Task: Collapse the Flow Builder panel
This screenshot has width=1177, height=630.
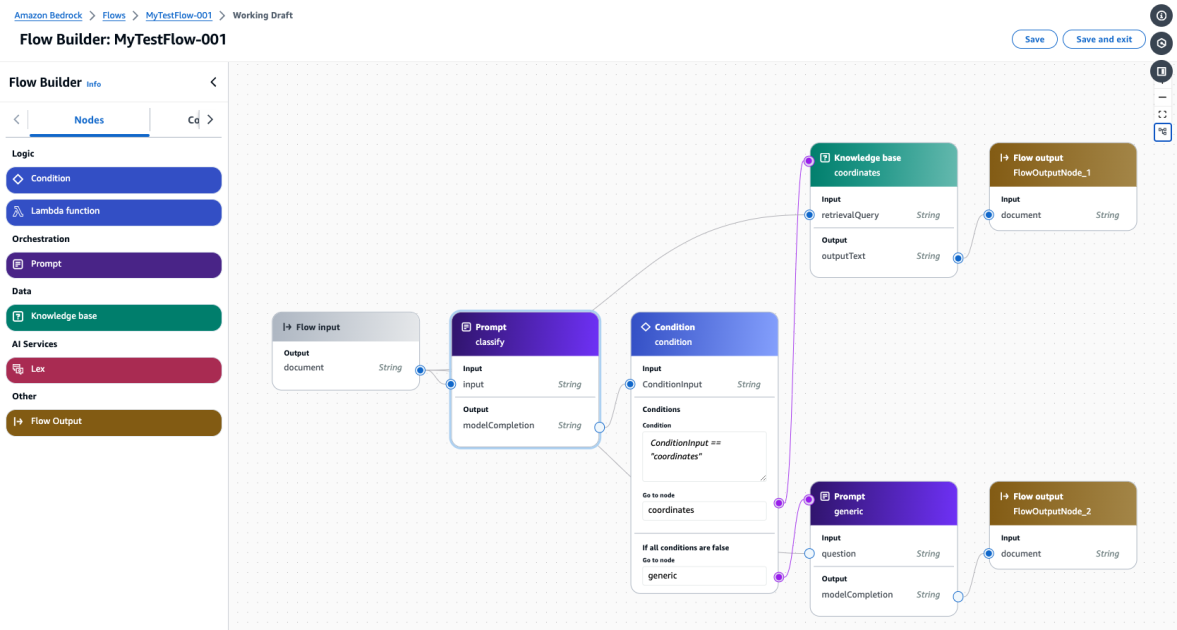Action: point(213,82)
